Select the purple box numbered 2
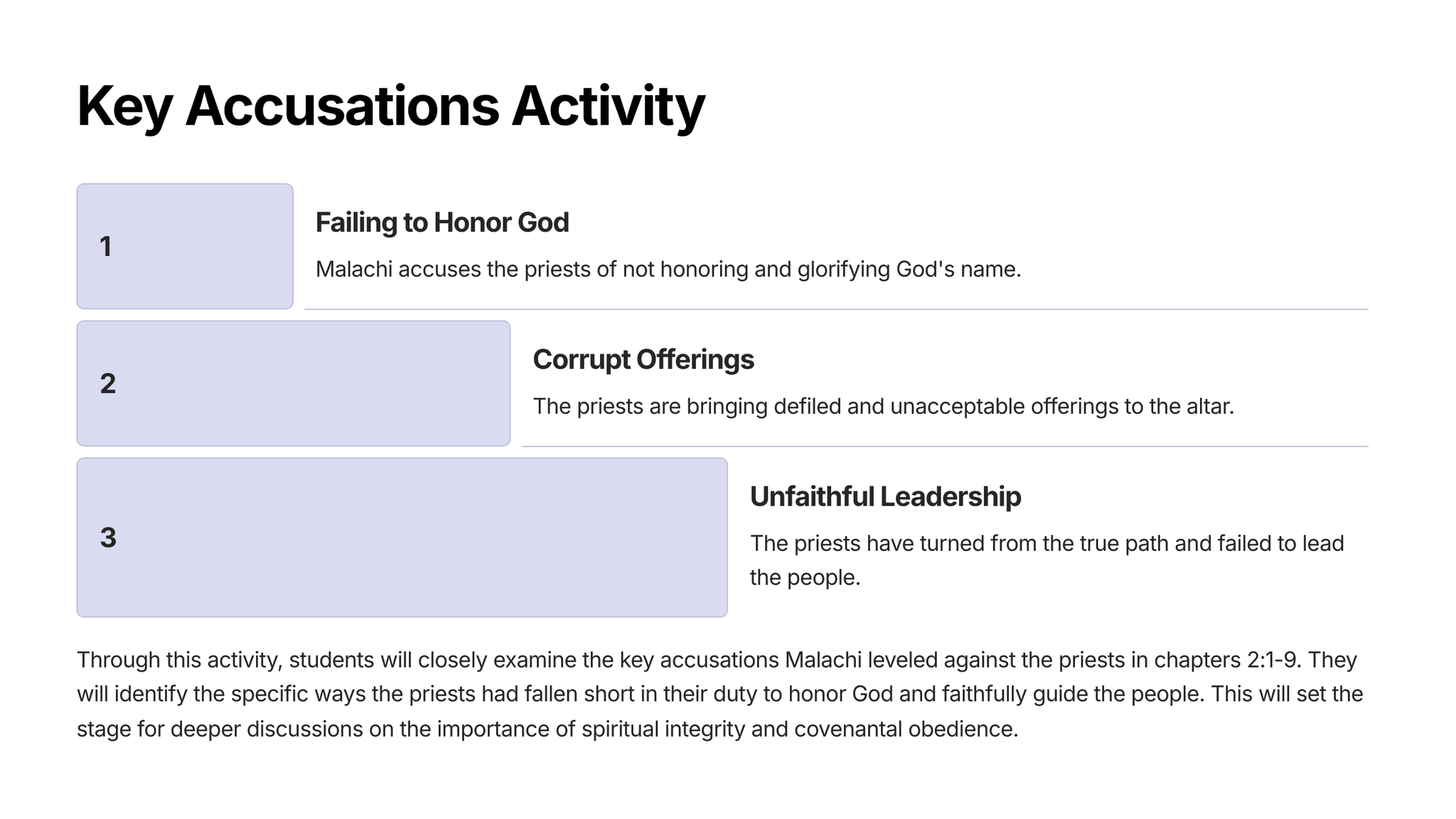 (293, 383)
